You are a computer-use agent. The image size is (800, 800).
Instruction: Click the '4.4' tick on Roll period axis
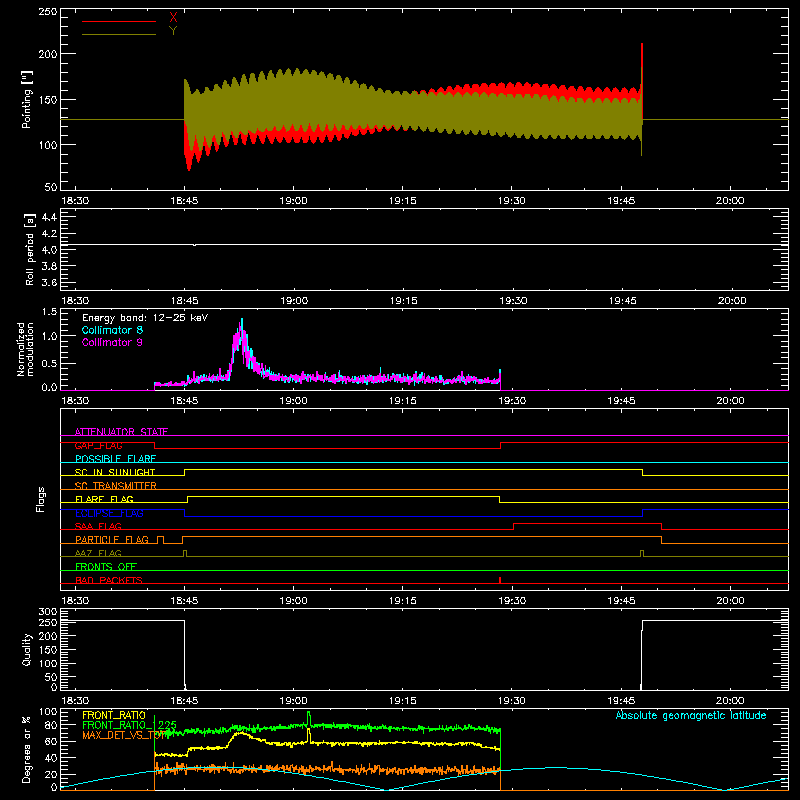(49, 217)
